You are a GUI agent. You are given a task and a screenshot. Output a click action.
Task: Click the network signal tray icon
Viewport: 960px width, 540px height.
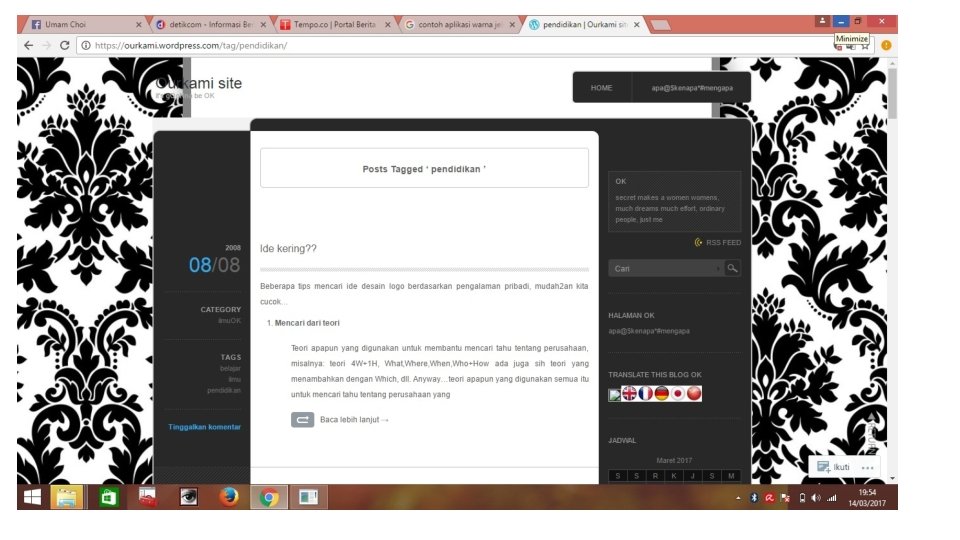click(x=831, y=498)
